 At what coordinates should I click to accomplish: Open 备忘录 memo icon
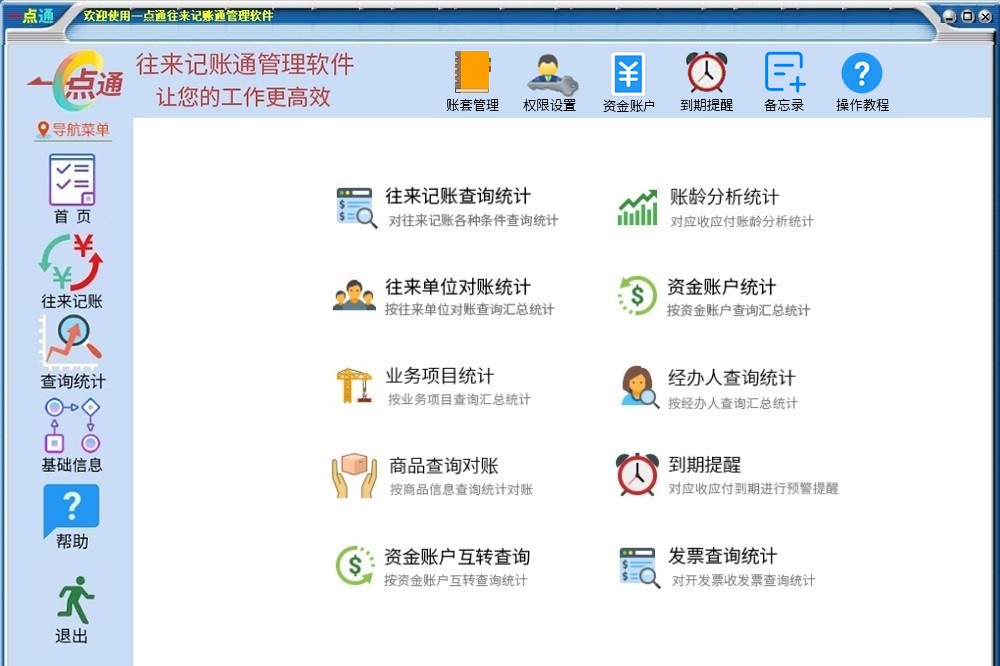tap(784, 72)
